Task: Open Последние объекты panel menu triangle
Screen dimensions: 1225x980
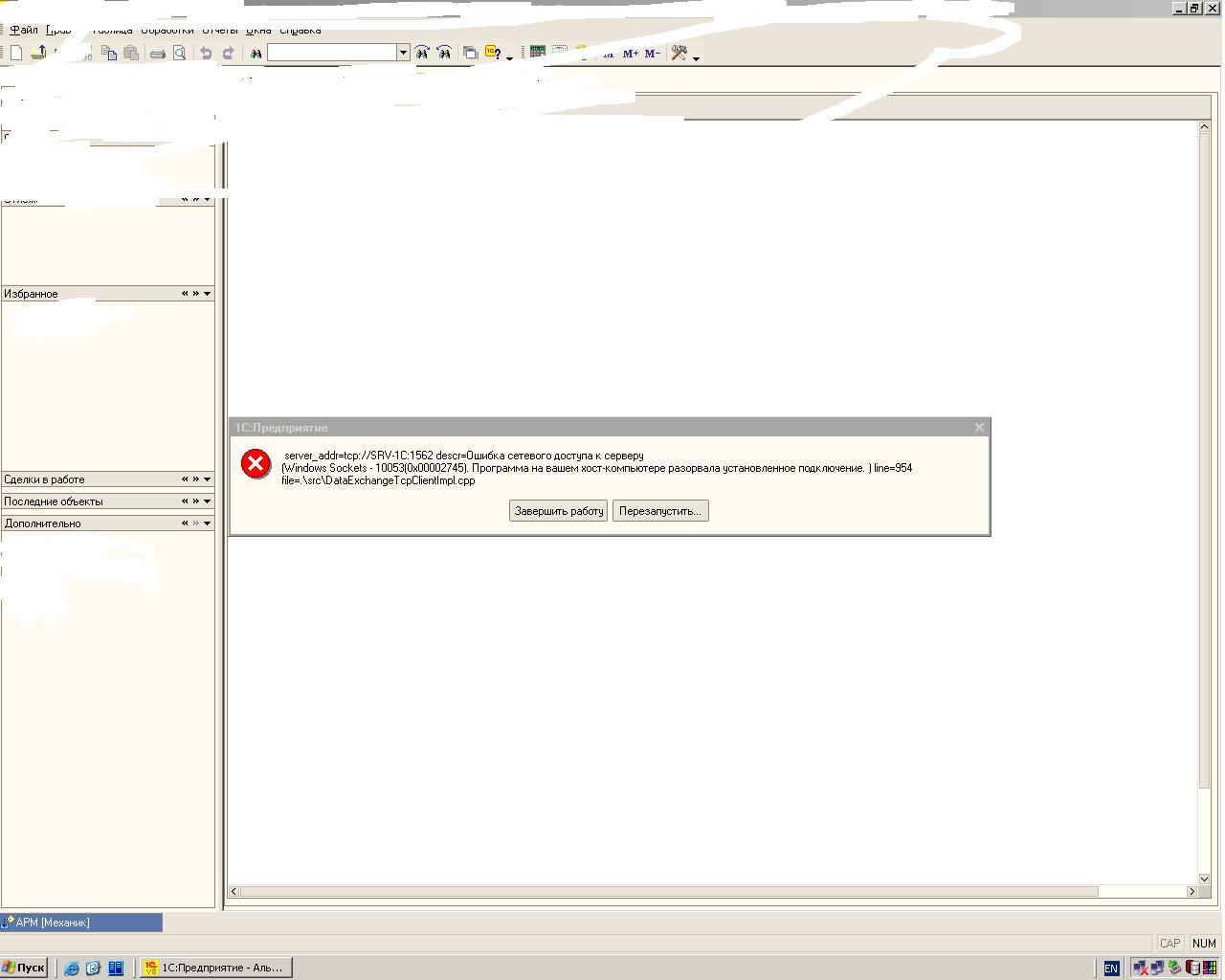Action: [x=208, y=501]
